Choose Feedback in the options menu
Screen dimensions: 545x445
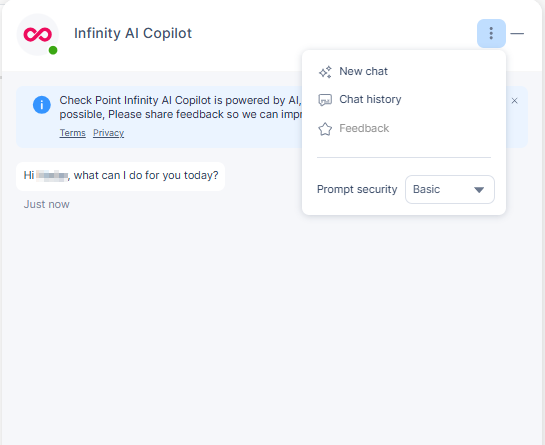364,128
